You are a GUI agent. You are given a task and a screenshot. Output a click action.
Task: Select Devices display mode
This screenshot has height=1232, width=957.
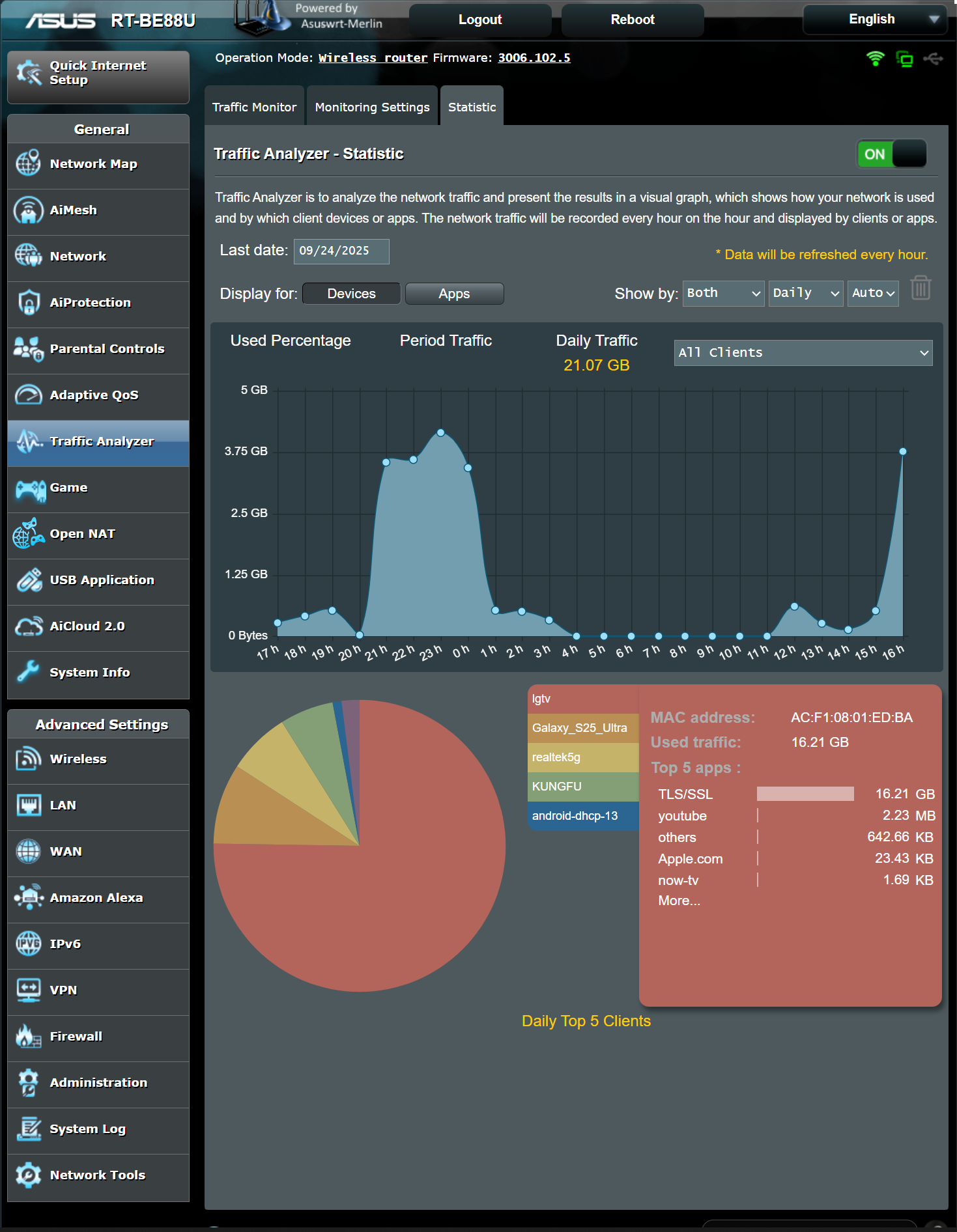click(x=351, y=294)
